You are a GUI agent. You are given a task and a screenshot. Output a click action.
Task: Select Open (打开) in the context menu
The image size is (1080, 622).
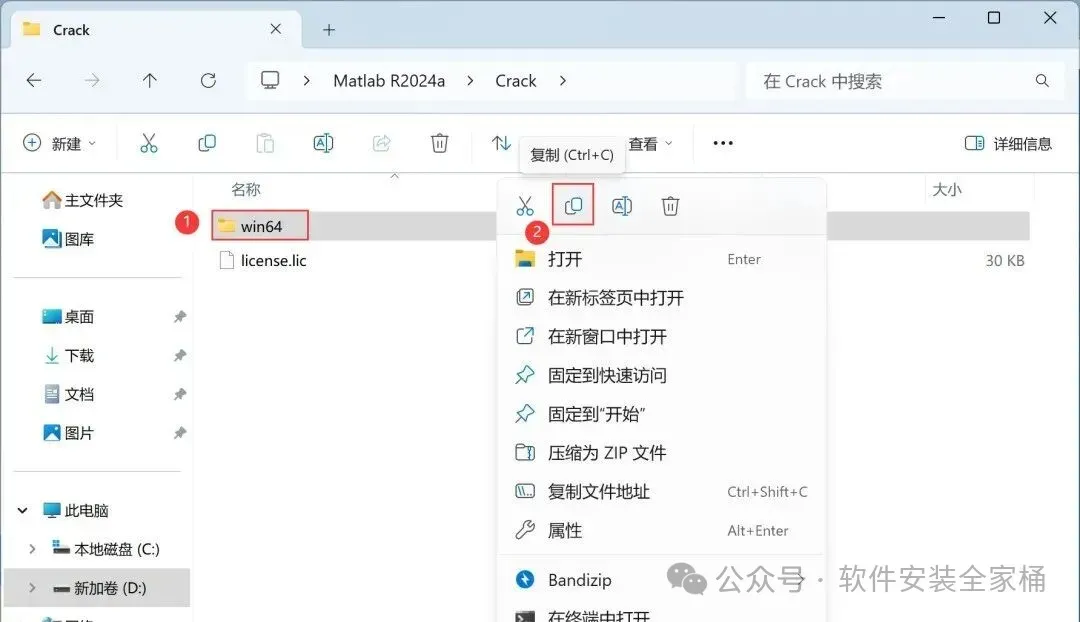(661, 259)
